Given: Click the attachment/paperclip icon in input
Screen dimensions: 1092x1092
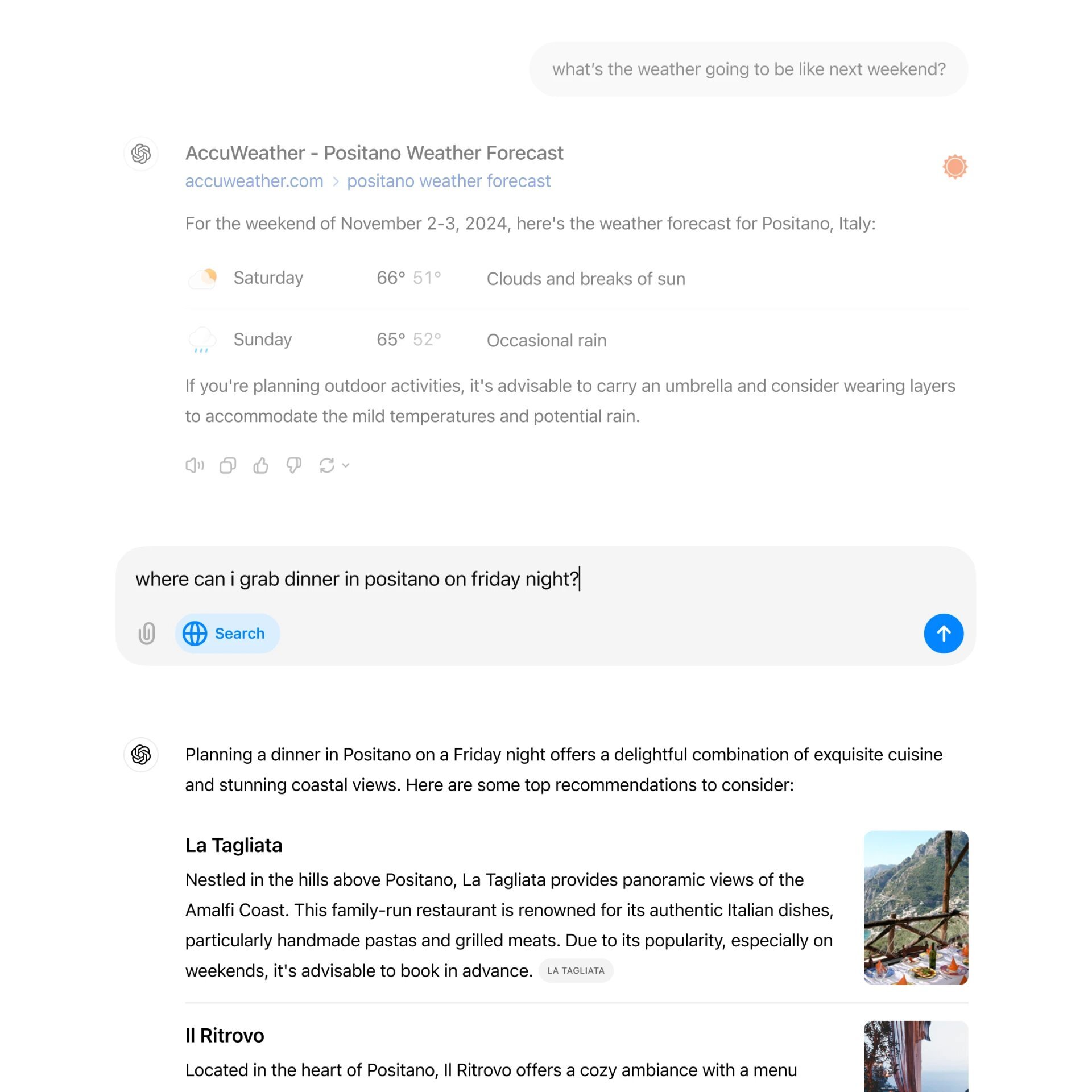Looking at the screenshot, I should [x=148, y=633].
